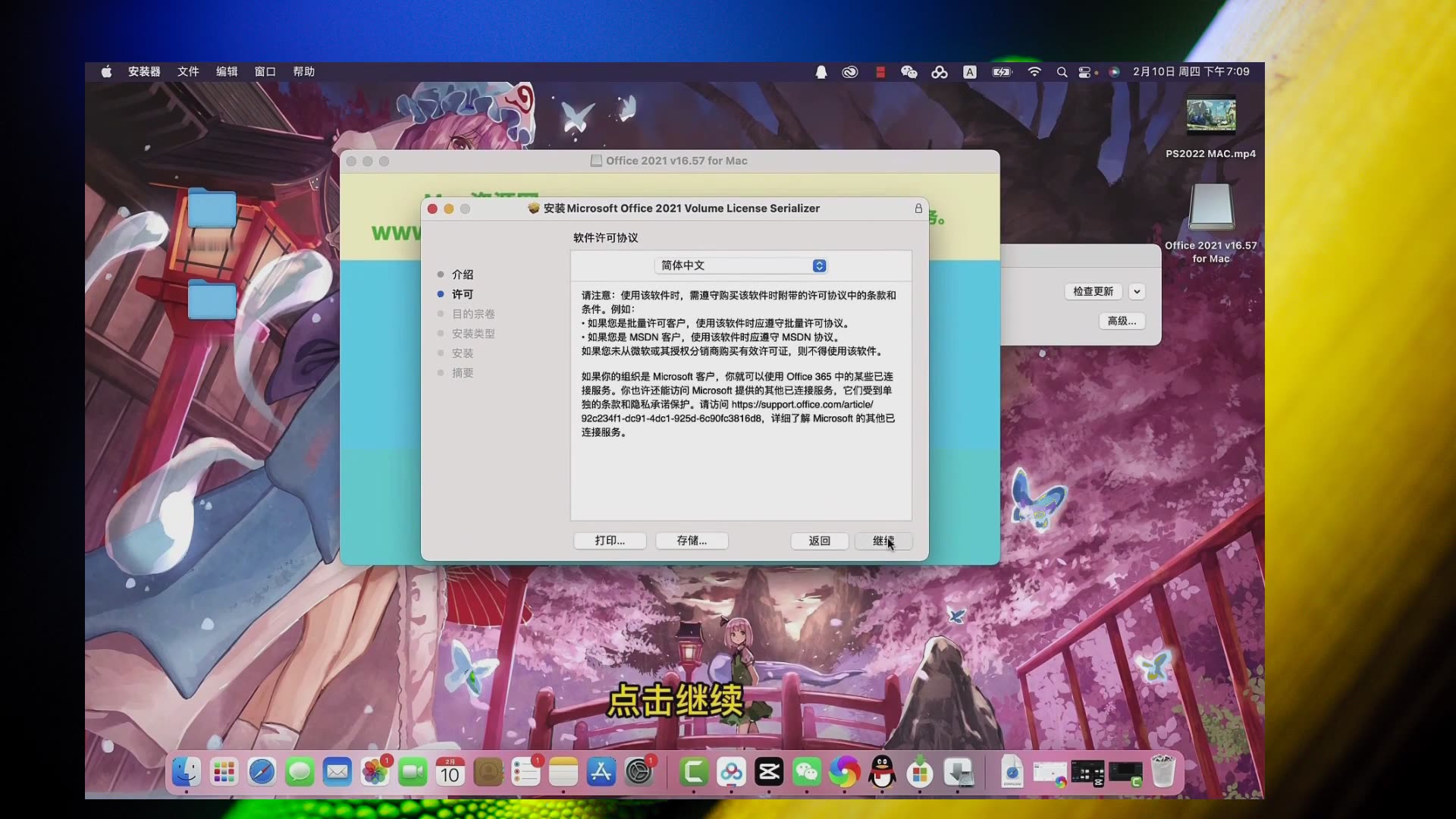This screenshot has height=819, width=1456.
Task: Click the Creative Cloud icon in menu bar
Action: point(850,72)
